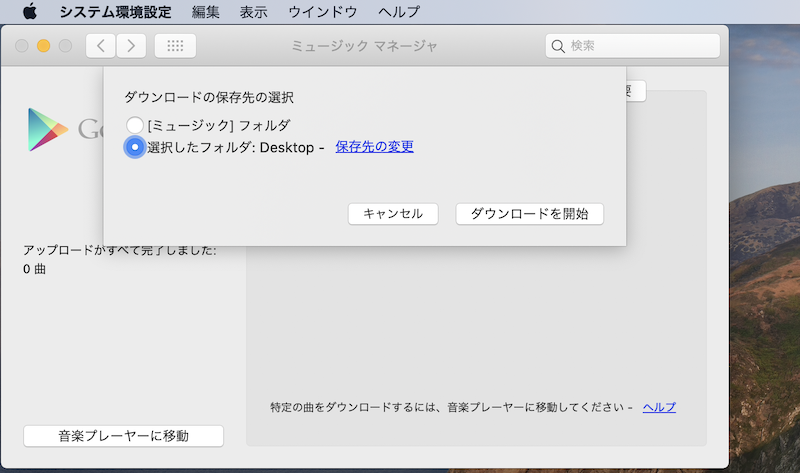Open the ヘルプ link at the bottom
Image resolution: width=800 pixels, height=473 pixels.
coord(659,407)
